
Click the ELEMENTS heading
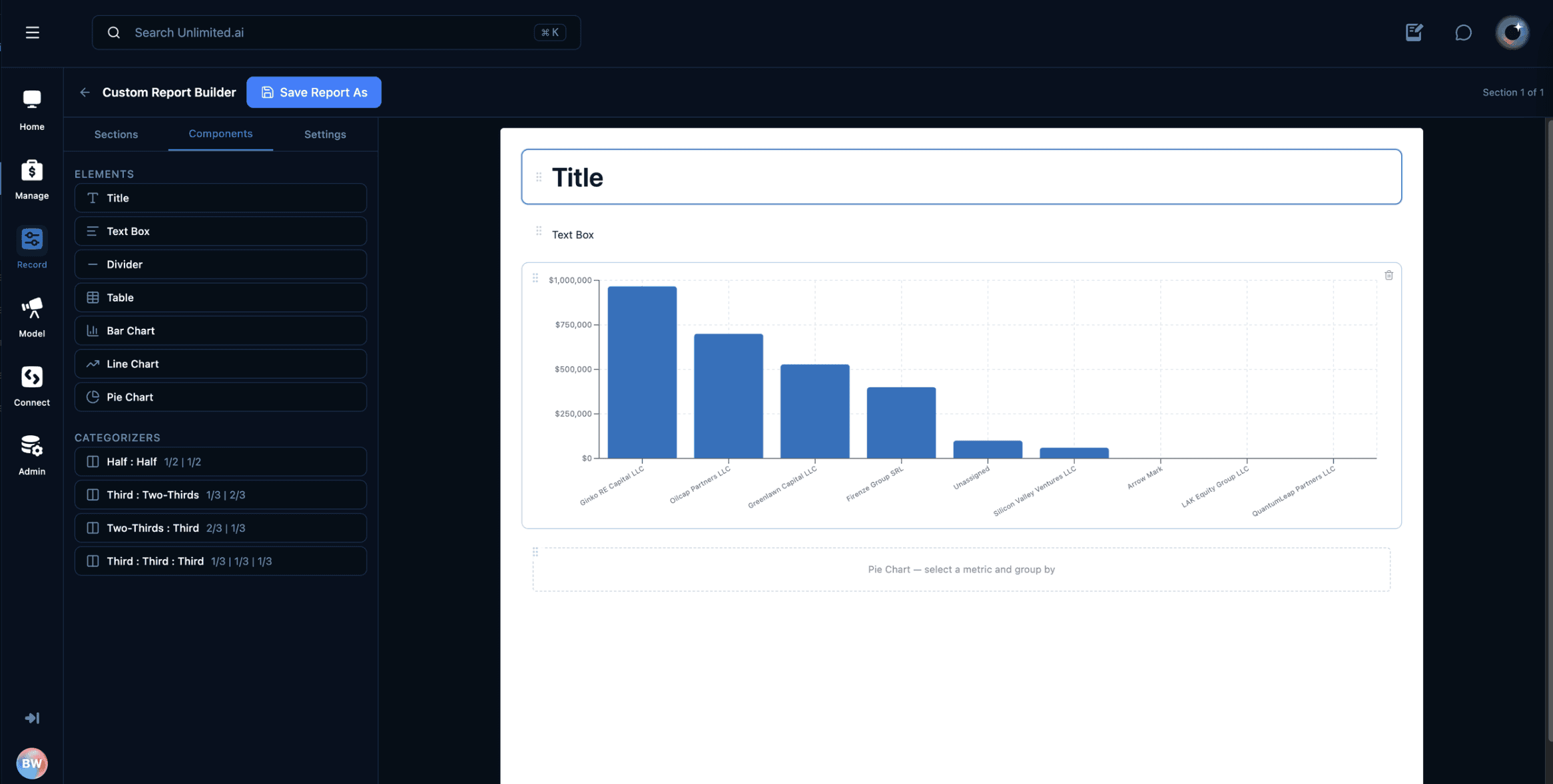pos(104,174)
